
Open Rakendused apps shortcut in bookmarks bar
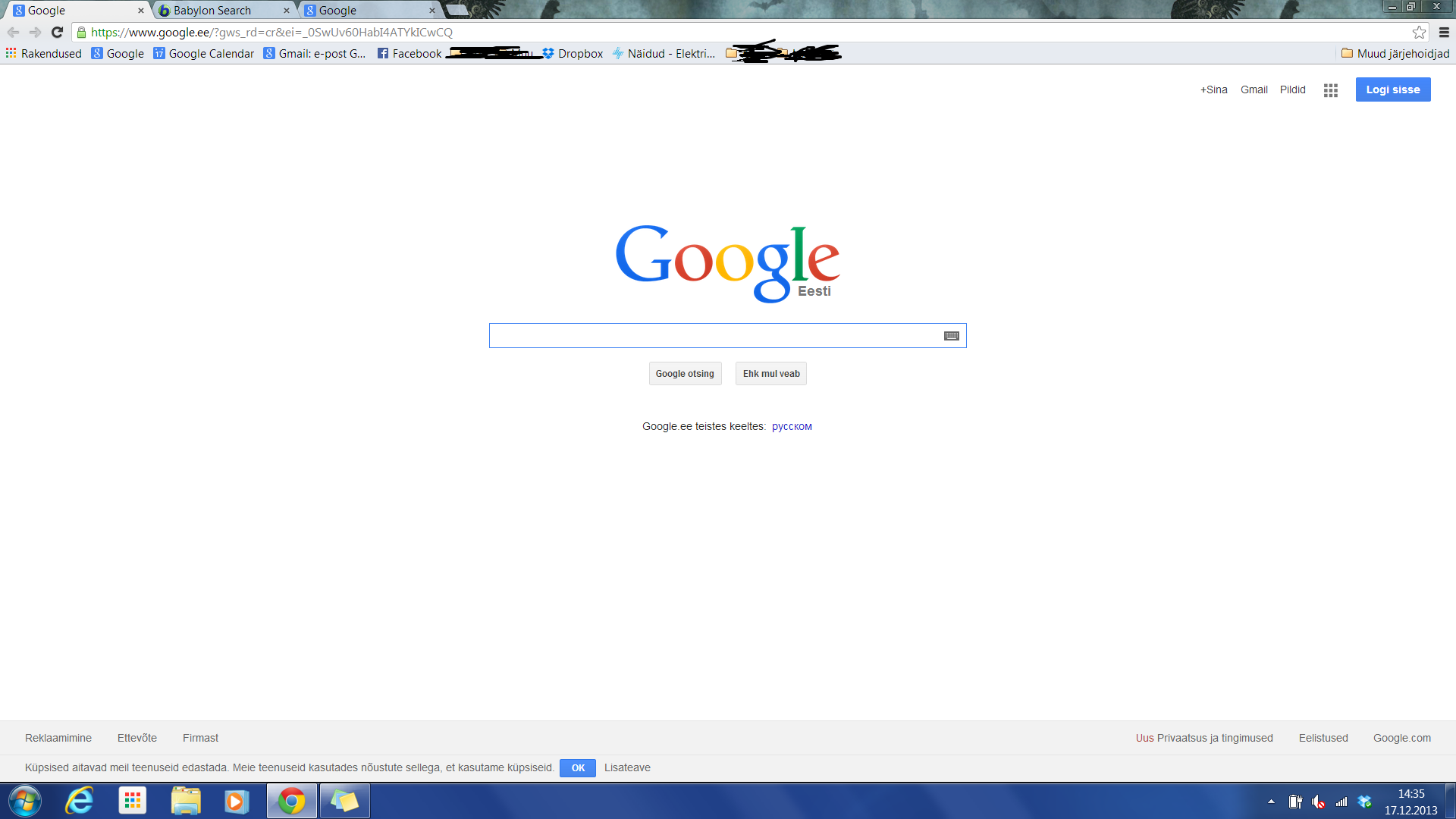point(43,54)
